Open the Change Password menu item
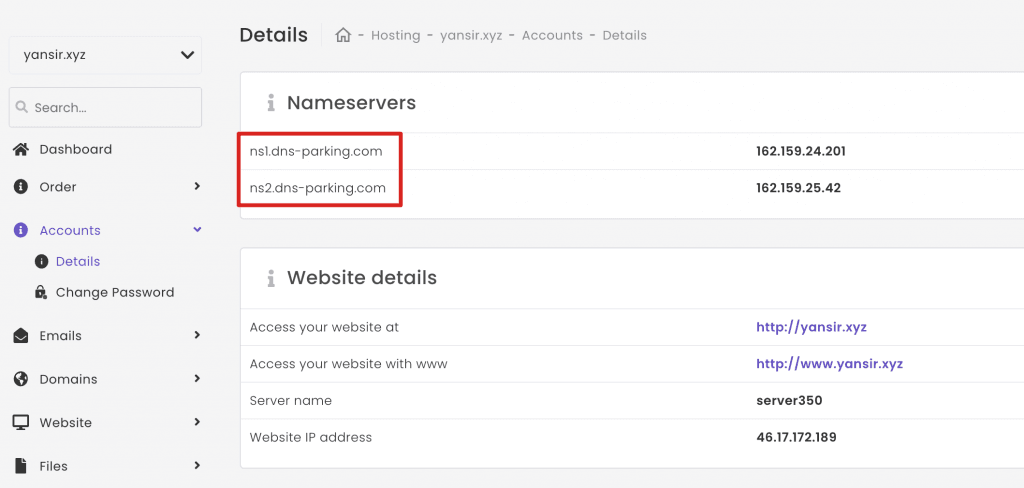 [115, 293]
